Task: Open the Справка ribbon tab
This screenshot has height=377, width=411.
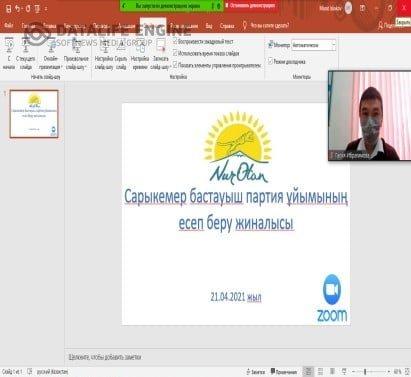Action: 227,26
